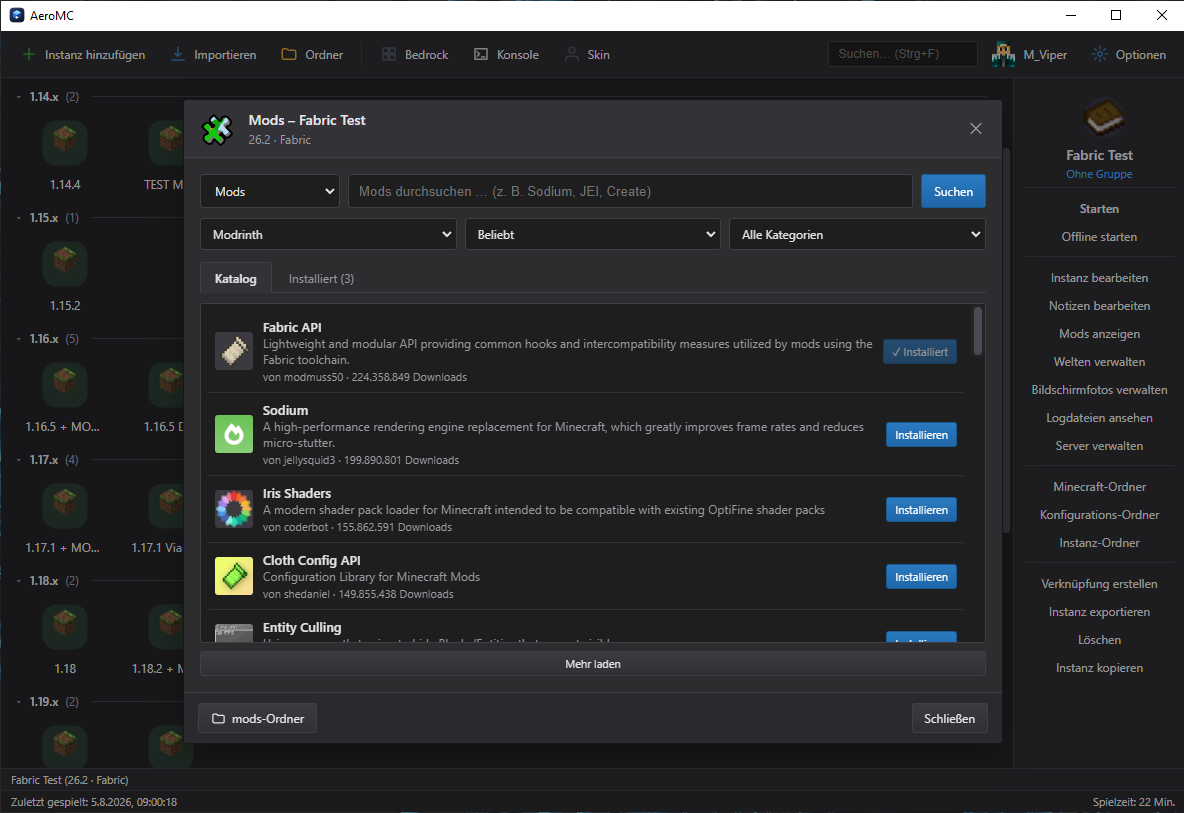Click the Cloth Config API mod icon

(x=234, y=576)
